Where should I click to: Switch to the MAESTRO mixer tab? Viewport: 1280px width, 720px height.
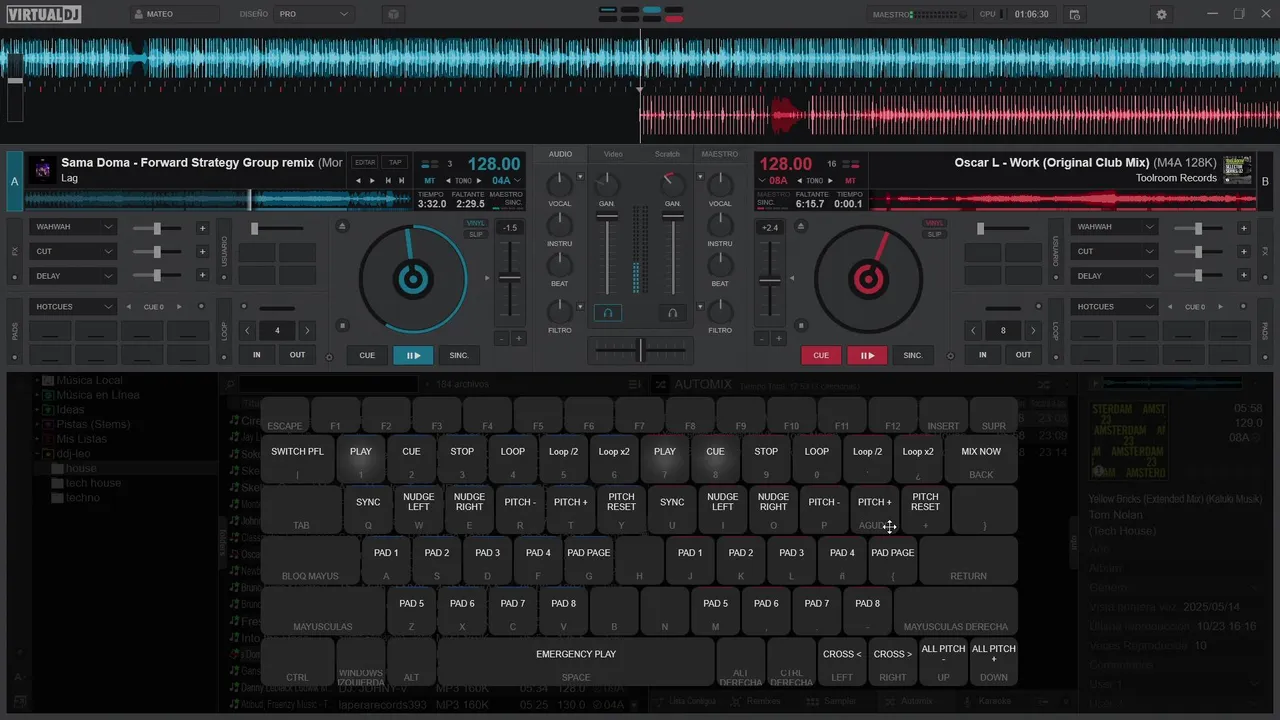coord(720,154)
